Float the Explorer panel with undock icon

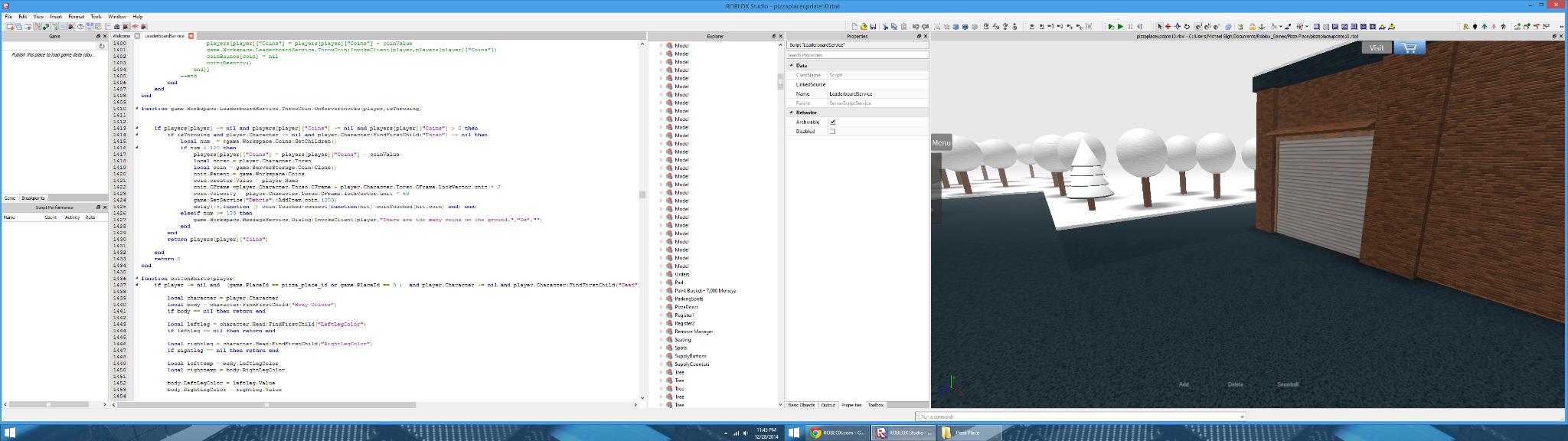pyautogui.click(x=773, y=36)
